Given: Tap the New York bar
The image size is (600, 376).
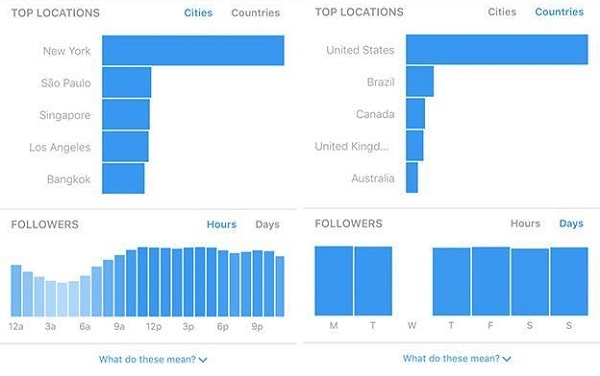Looking at the screenshot, I should point(193,50).
